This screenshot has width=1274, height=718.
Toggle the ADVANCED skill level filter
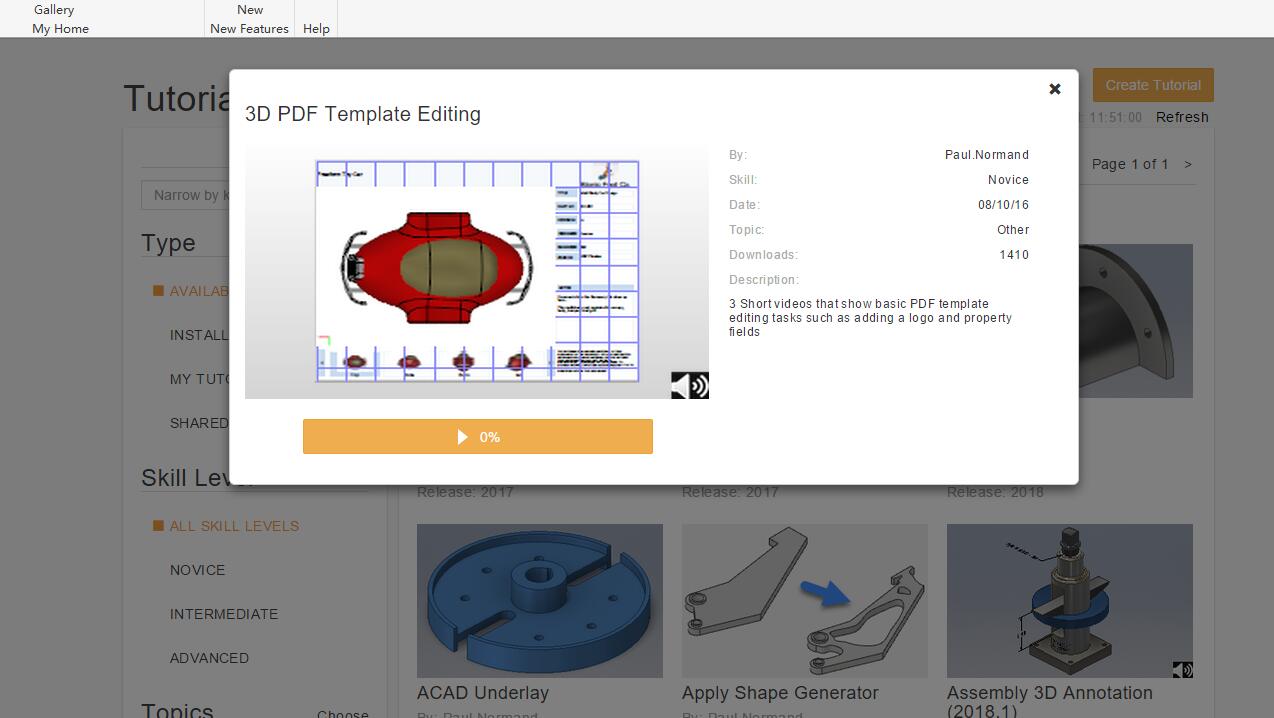coord(209,658)
